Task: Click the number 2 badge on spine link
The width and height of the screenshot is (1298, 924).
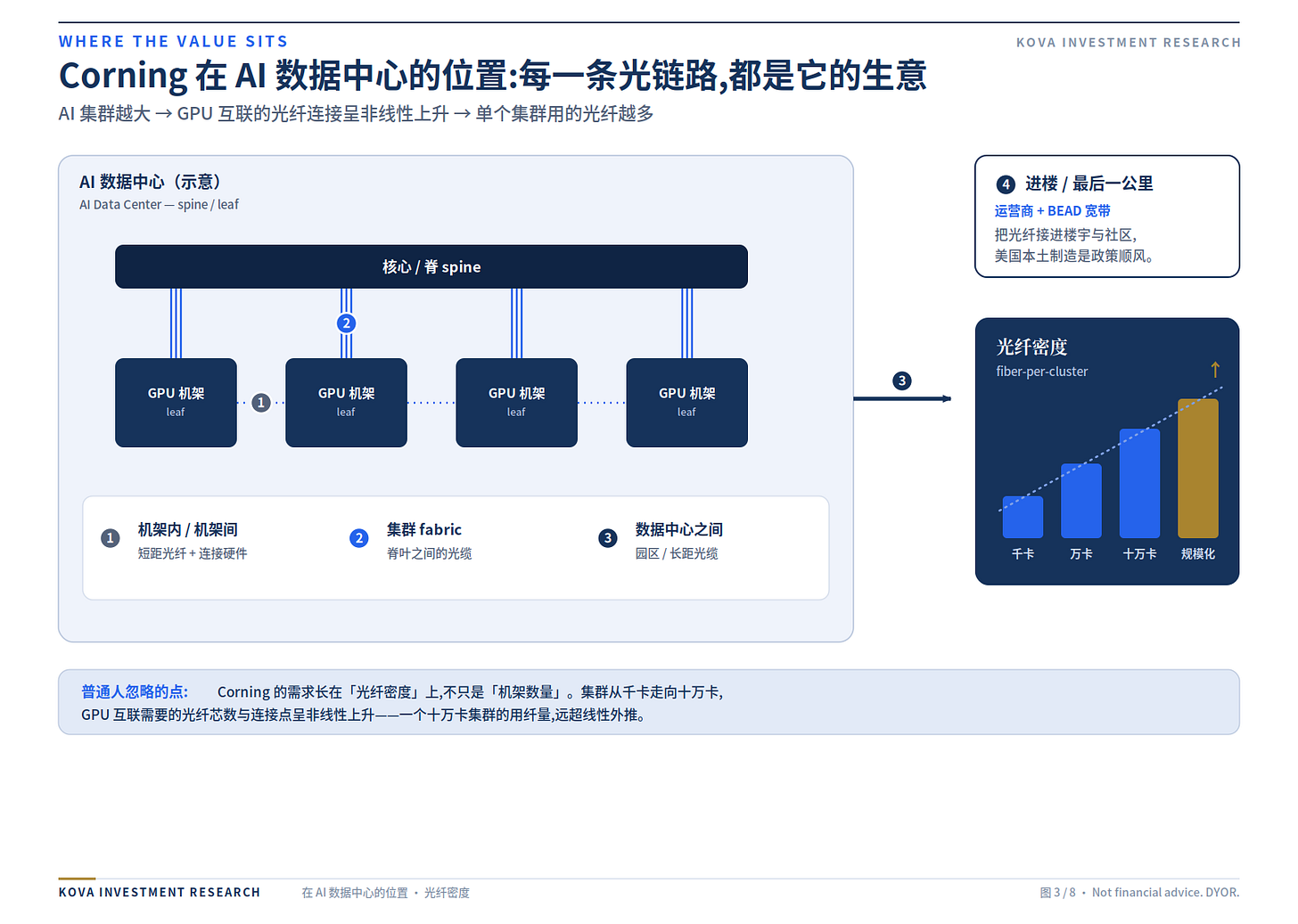Action: coord(346,323)
